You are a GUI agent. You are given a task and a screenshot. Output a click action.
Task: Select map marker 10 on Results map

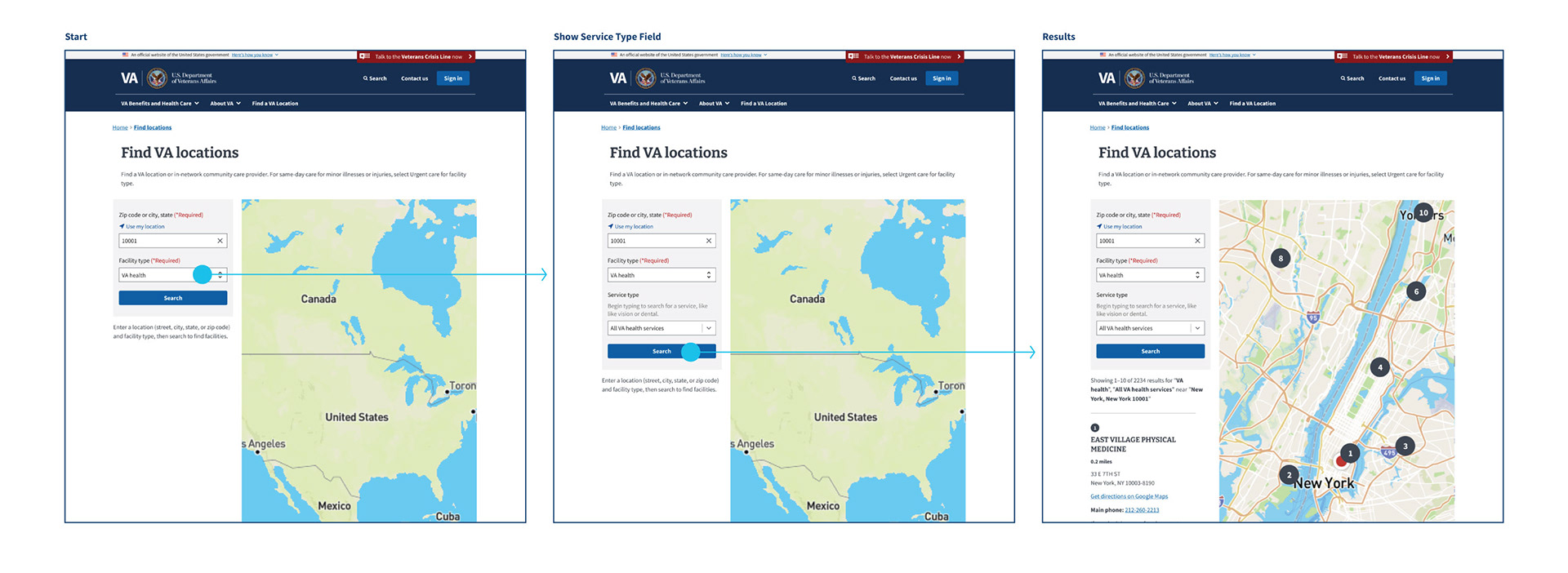1423,213
